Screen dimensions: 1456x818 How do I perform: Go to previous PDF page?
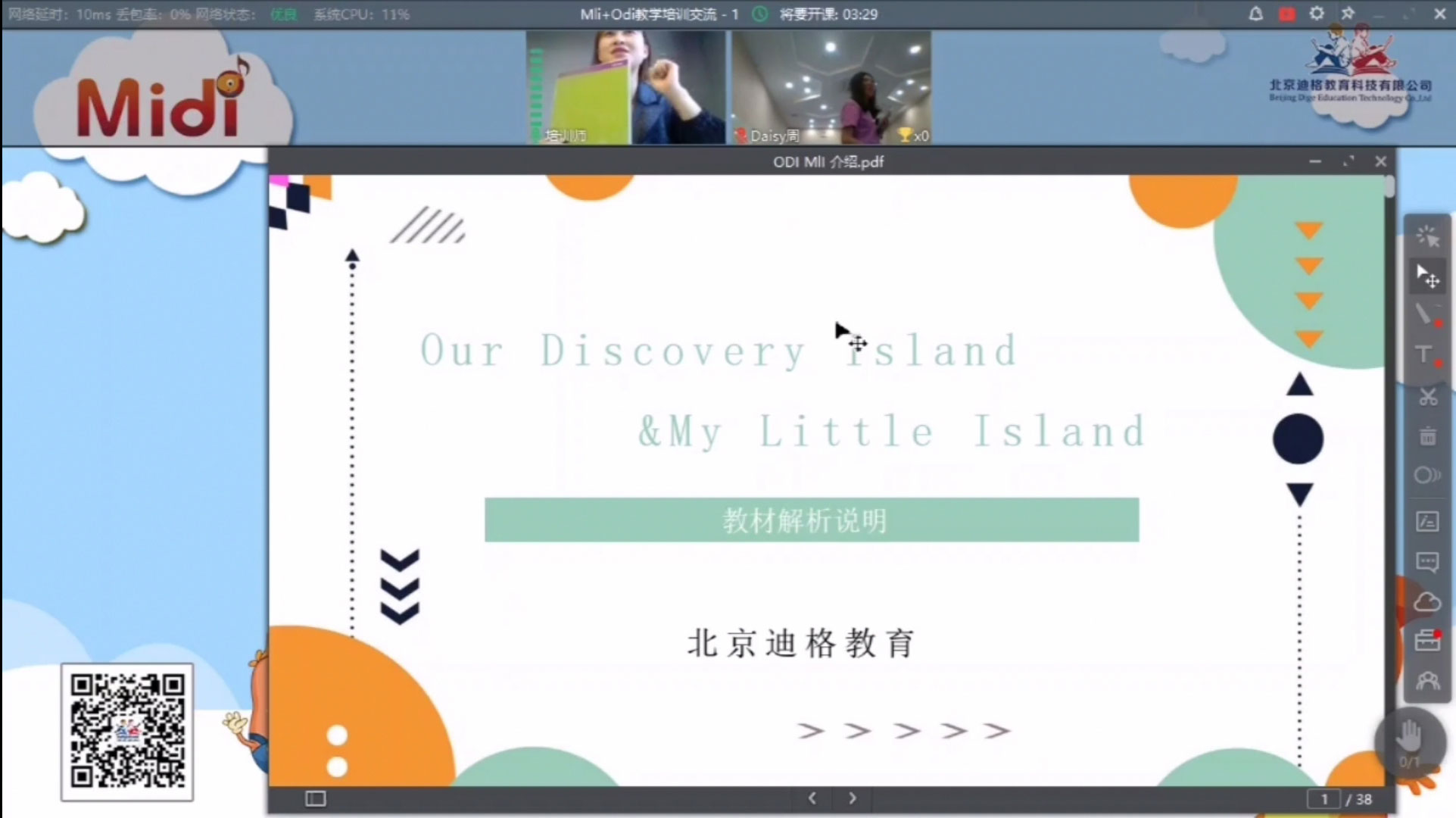(812, 798)
